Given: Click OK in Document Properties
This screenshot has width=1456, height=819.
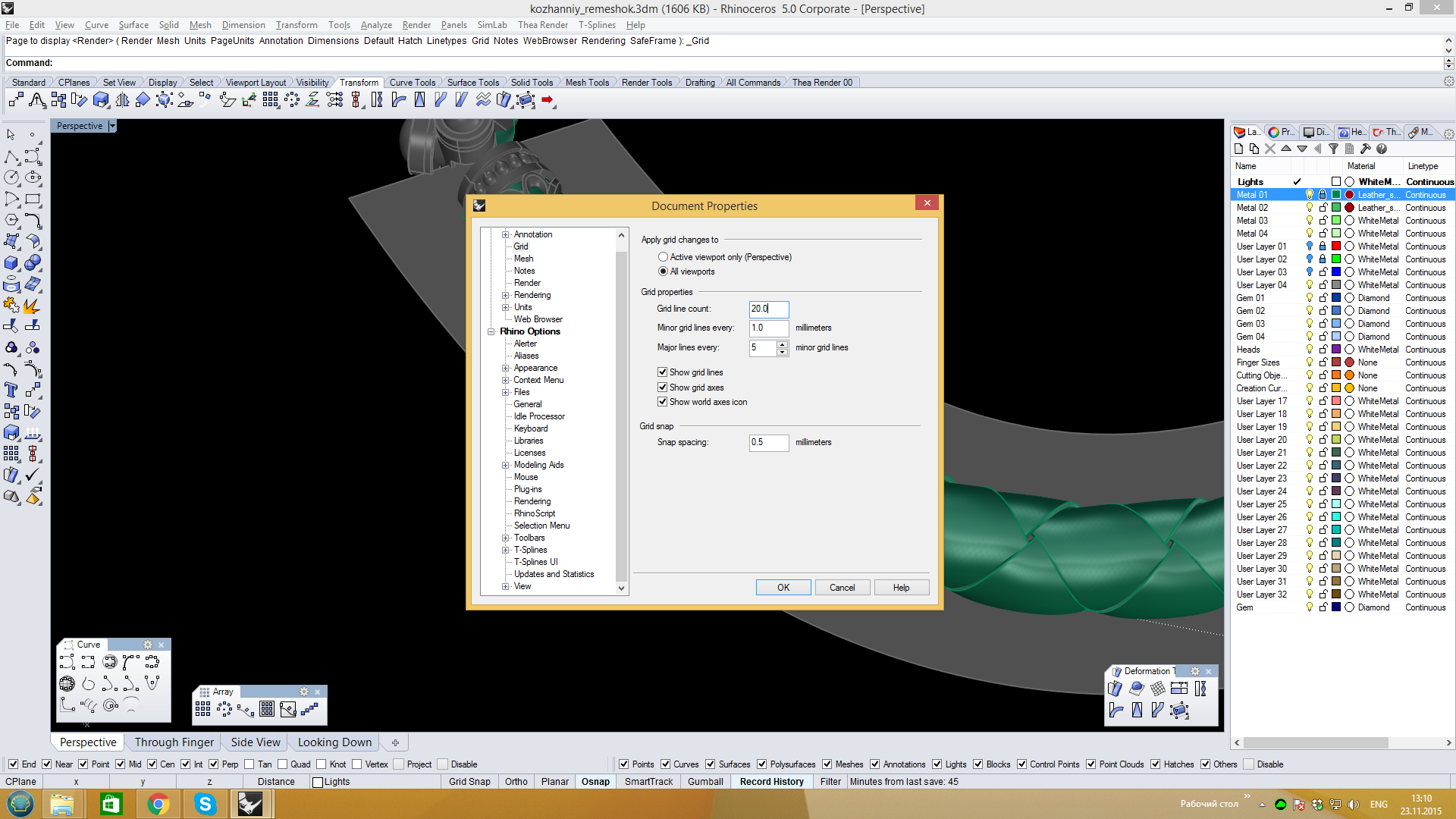Looking at the screenshot, I should click(x=783, y=588).
